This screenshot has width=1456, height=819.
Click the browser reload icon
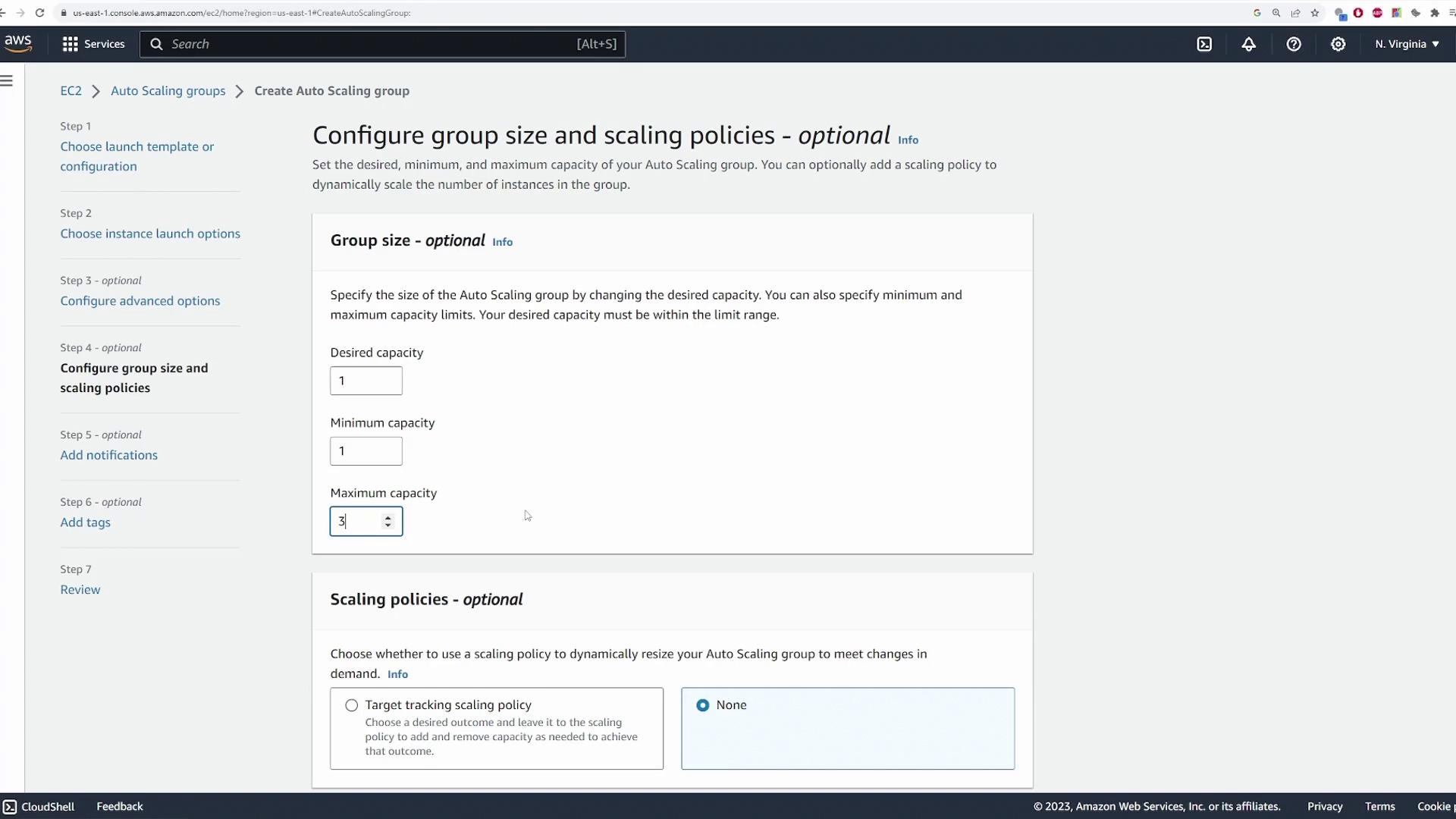[39, 13]
